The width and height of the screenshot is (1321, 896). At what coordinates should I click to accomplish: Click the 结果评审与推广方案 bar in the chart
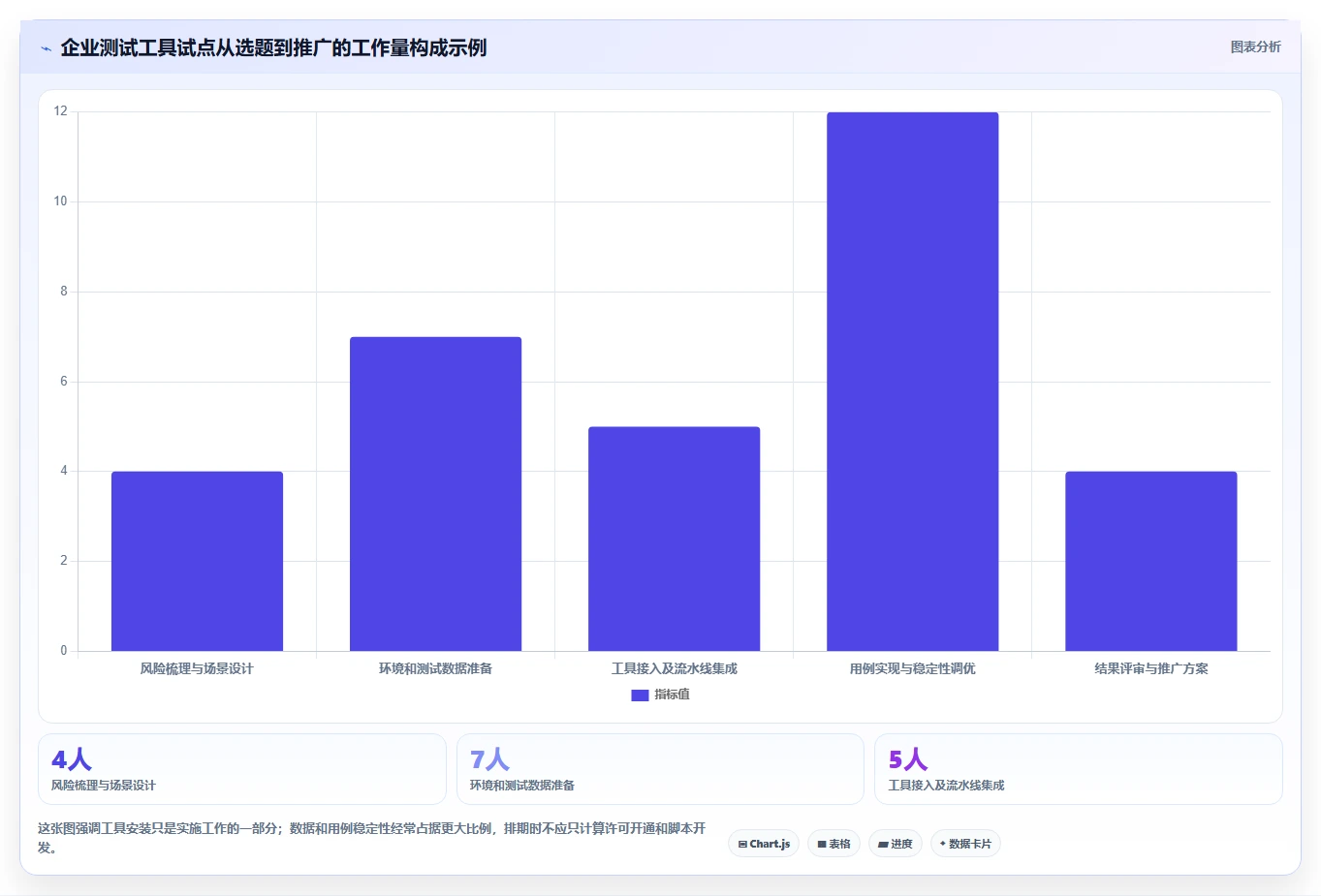pos(1150,561)
